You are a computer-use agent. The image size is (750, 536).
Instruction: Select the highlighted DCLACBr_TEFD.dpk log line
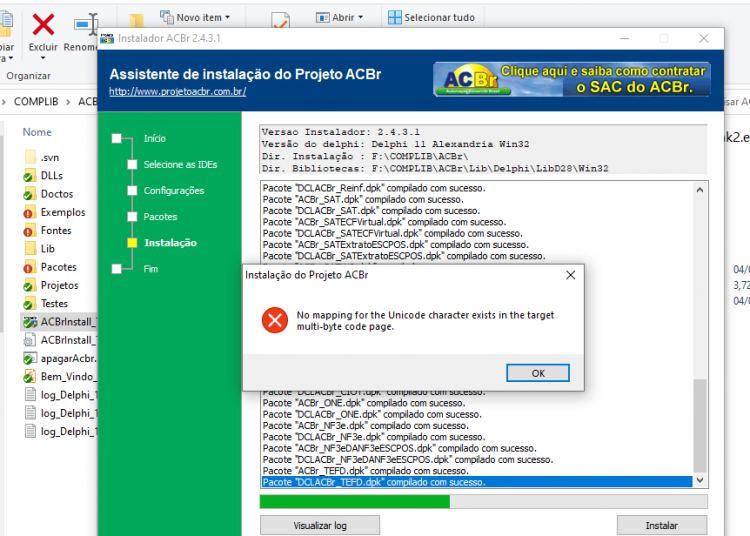click(477, 482)
